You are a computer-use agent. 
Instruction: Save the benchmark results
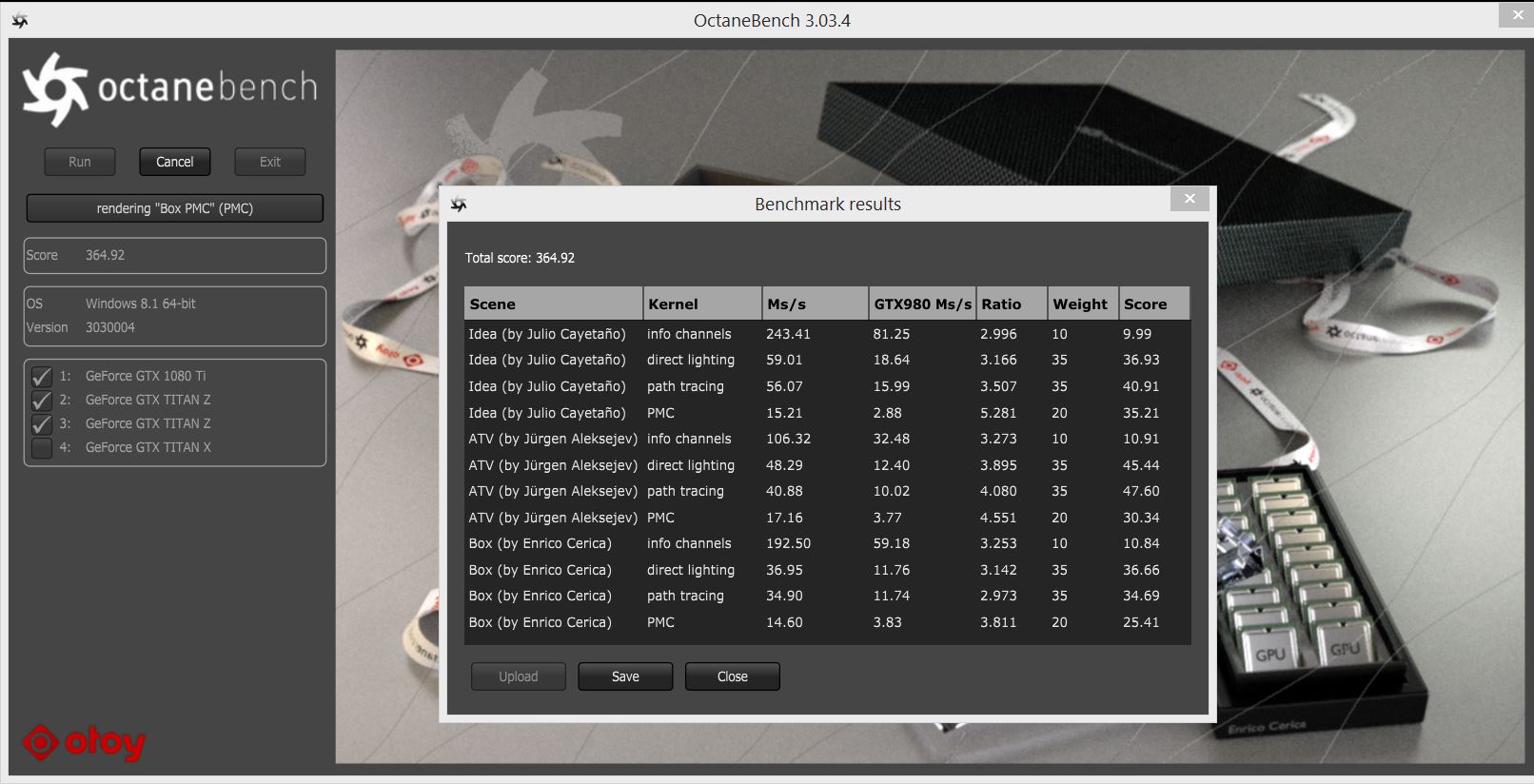click(625, 676)
